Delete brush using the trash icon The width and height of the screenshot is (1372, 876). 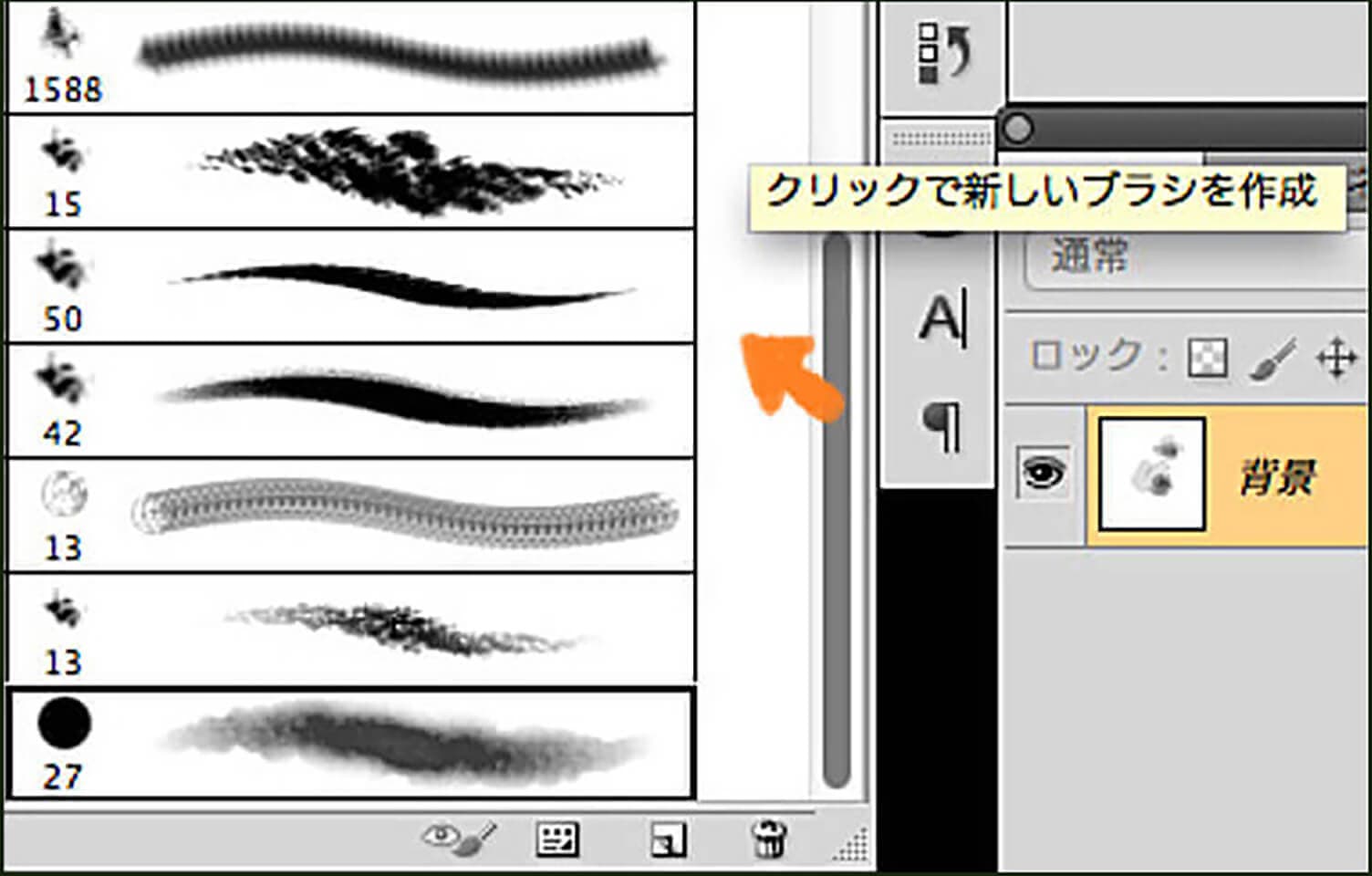point(768,839)
